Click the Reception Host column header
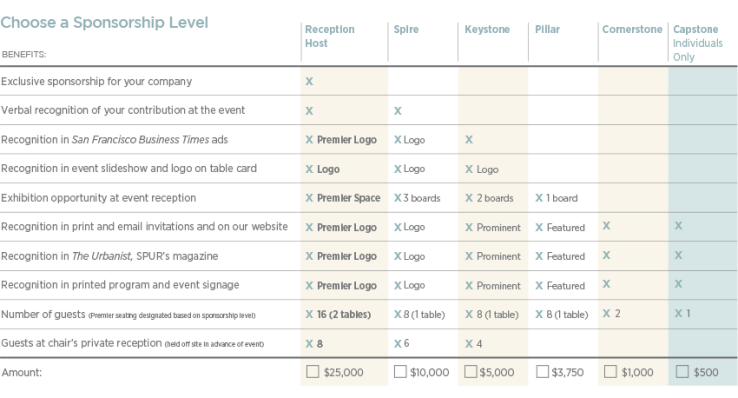Screen dimensions: 738x398 click(329, 36)
